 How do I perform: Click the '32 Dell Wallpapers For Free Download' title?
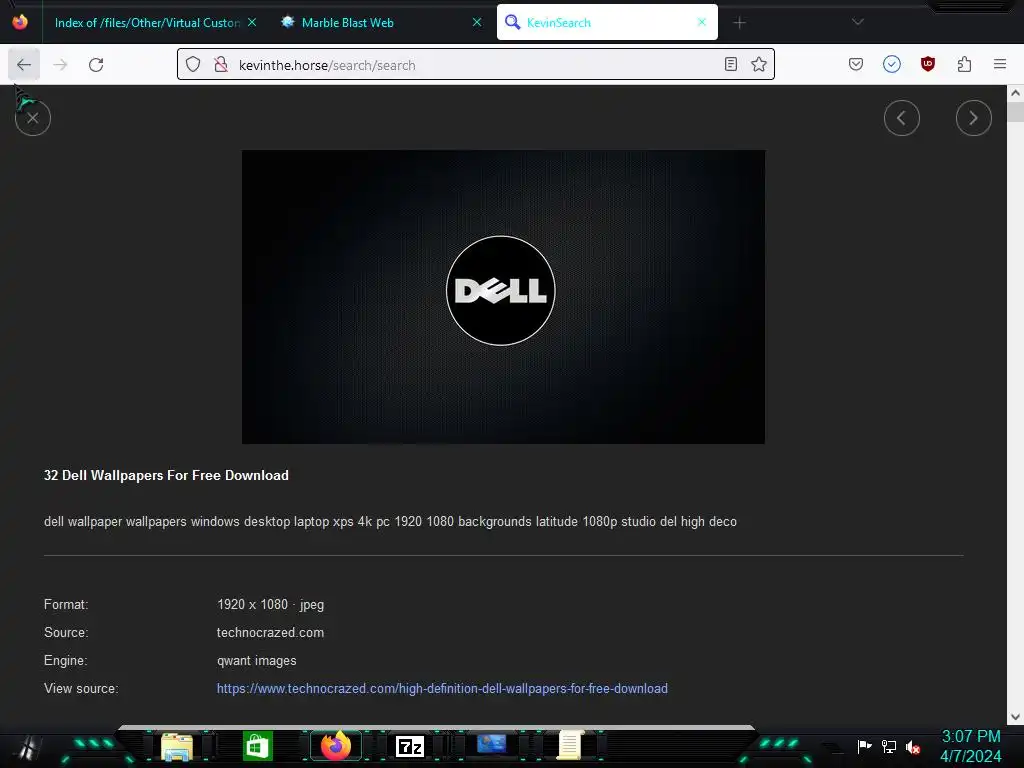pyautogui.click(x=166, y=475)
